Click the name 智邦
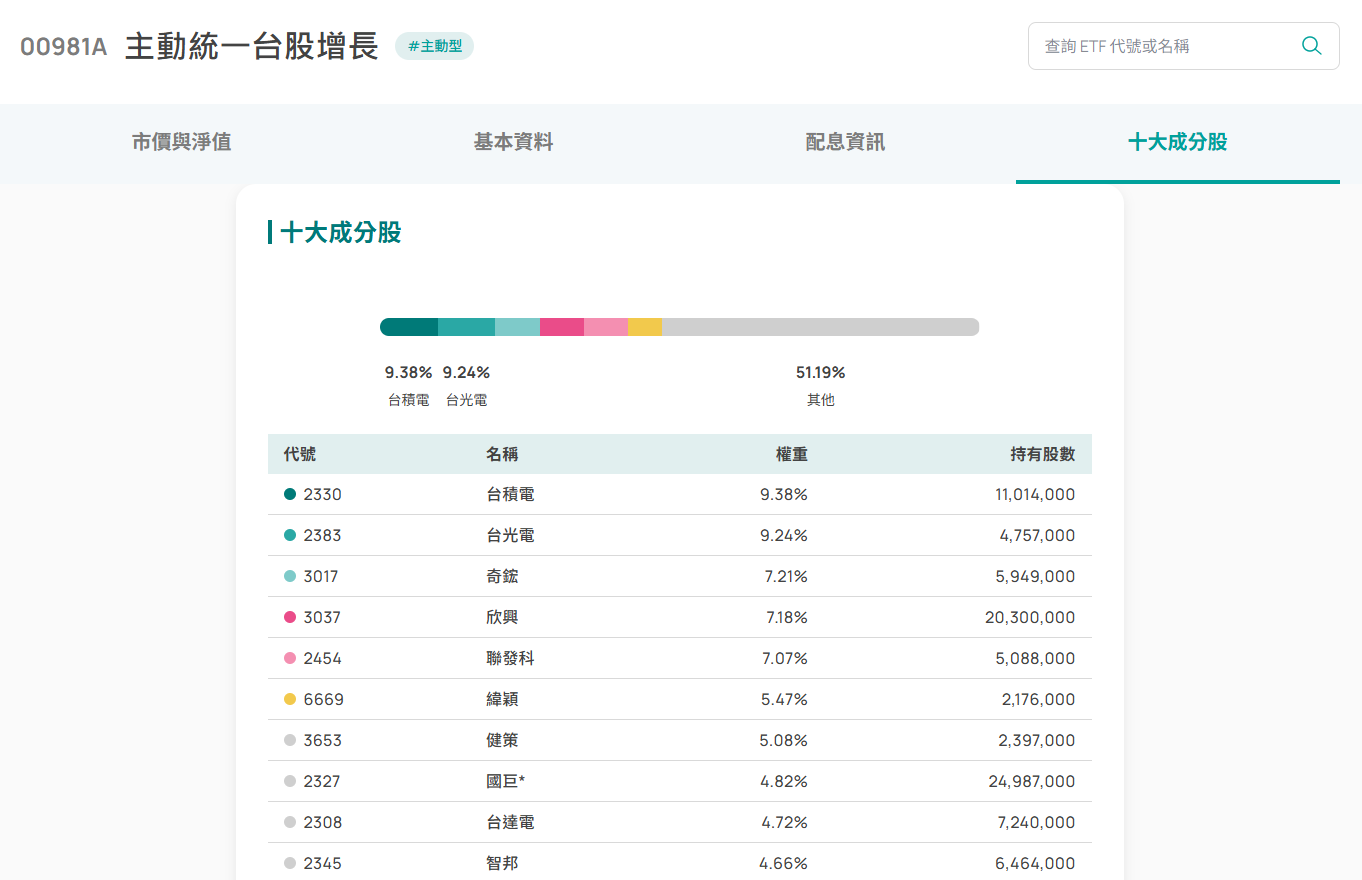This screenshot has height=880, width=1362. [x=502, y=863]
